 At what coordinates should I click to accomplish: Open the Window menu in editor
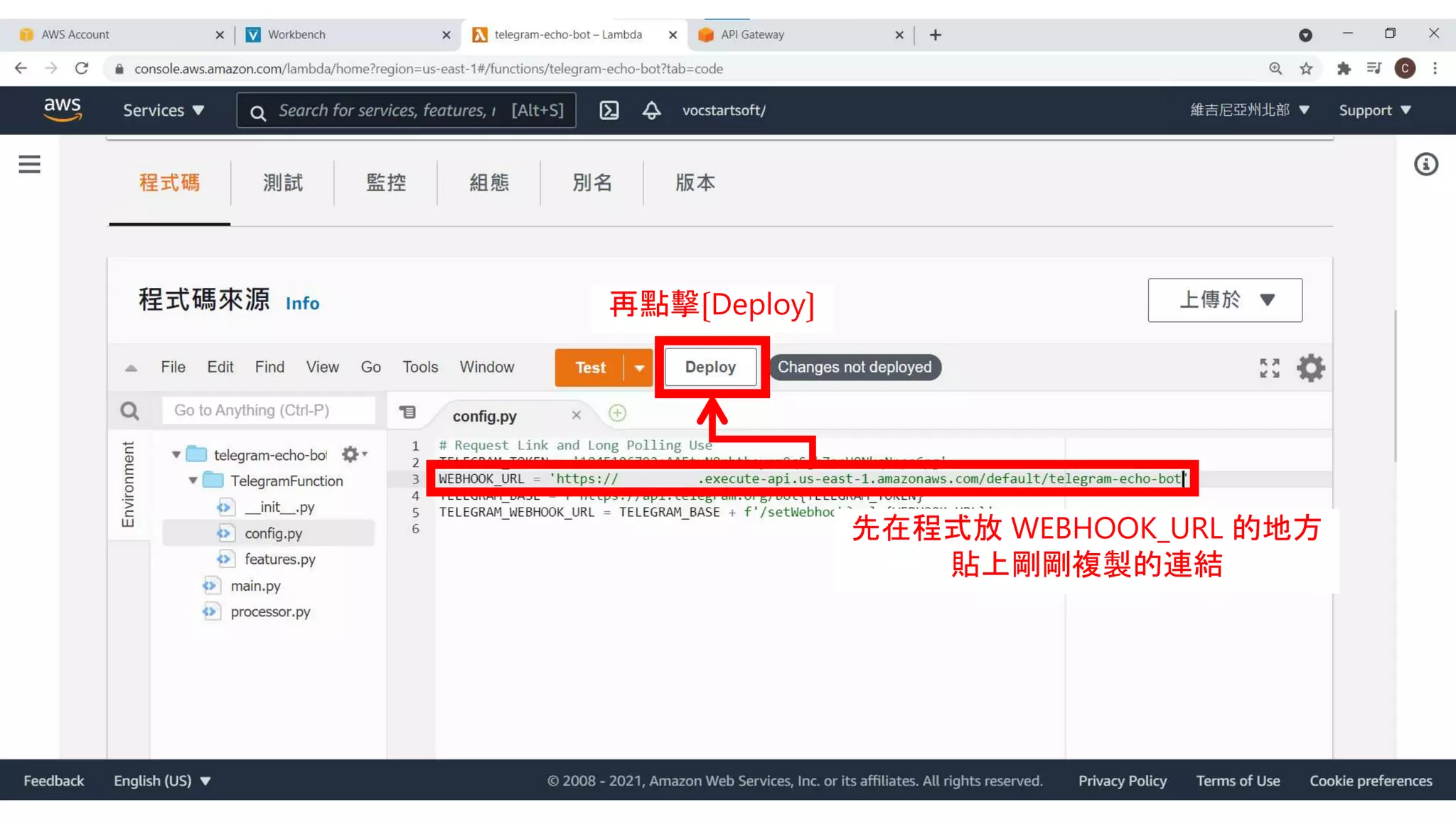coord(486,367)
